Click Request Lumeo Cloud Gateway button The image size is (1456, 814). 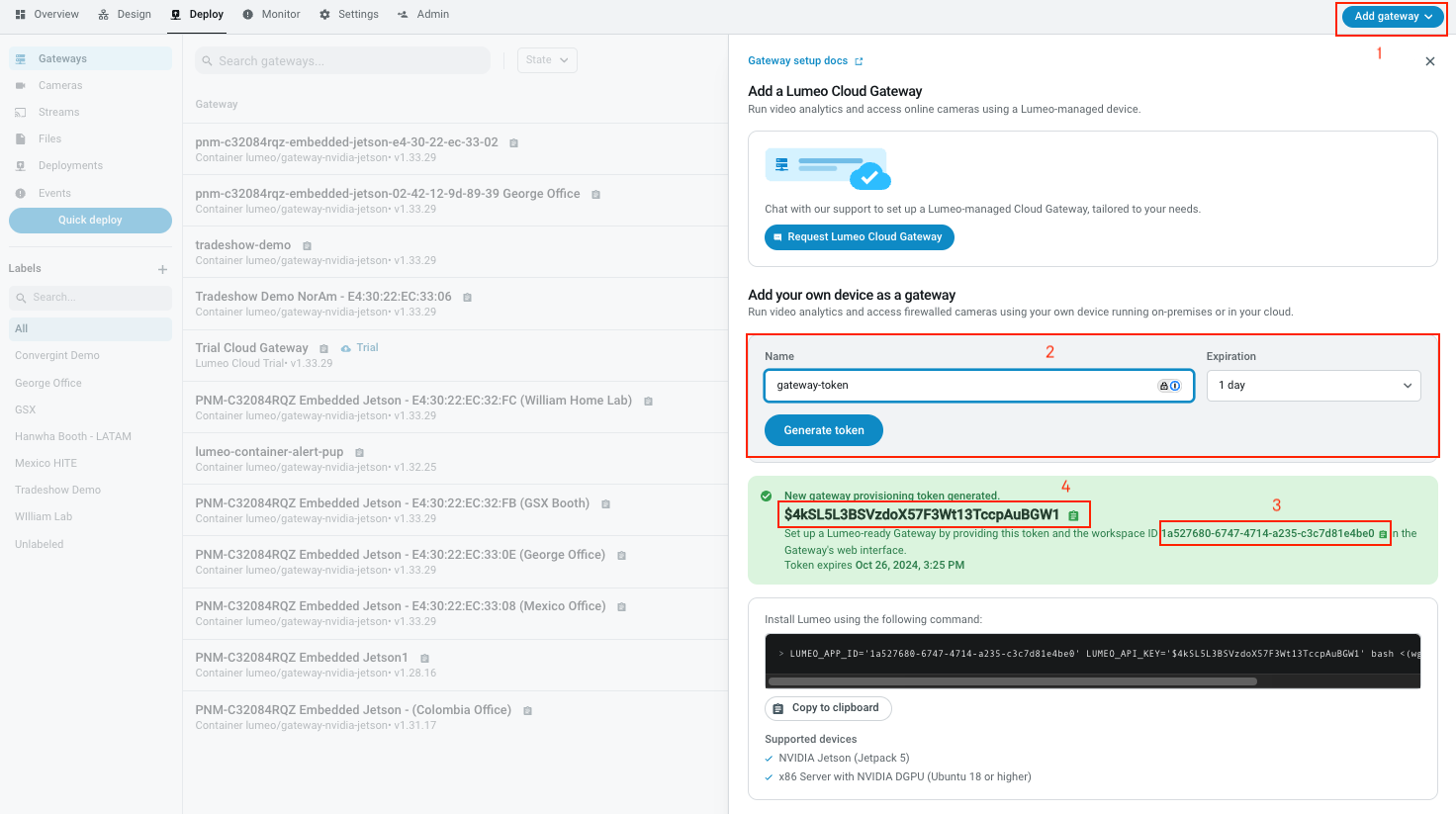pyautogui.click(x=860, y=237)
